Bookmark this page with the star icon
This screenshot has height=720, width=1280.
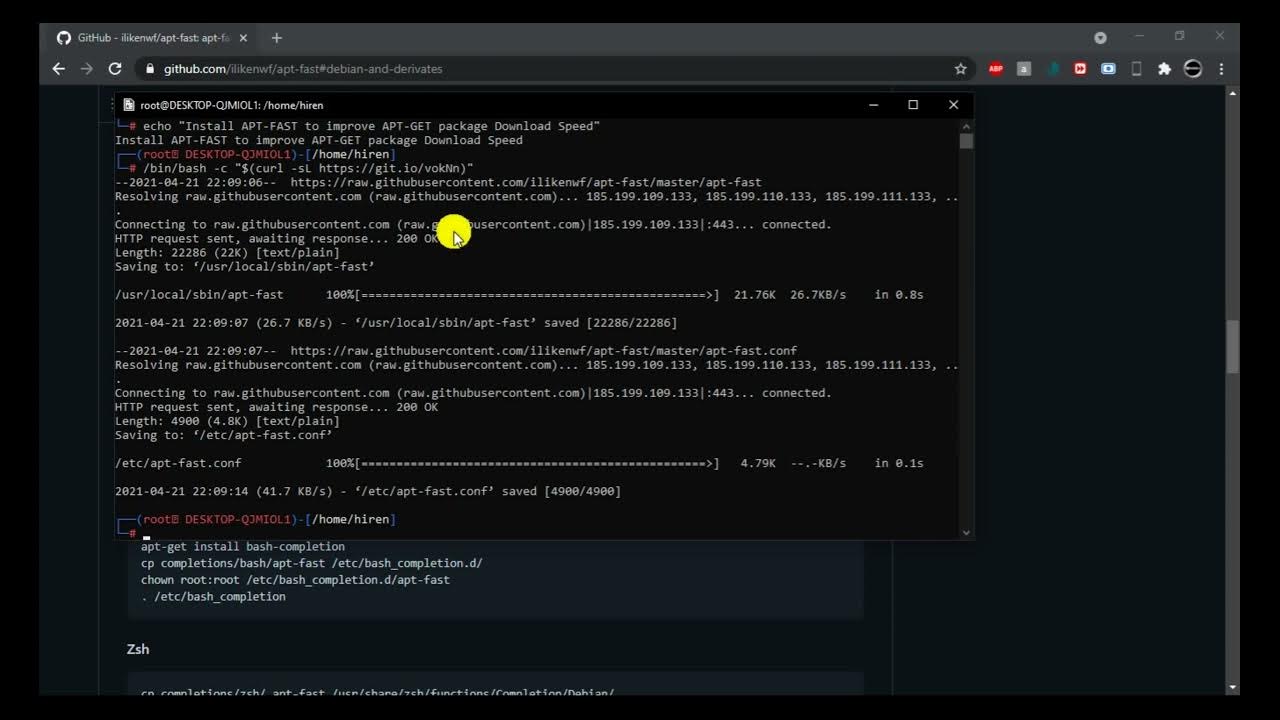point(960,69)
